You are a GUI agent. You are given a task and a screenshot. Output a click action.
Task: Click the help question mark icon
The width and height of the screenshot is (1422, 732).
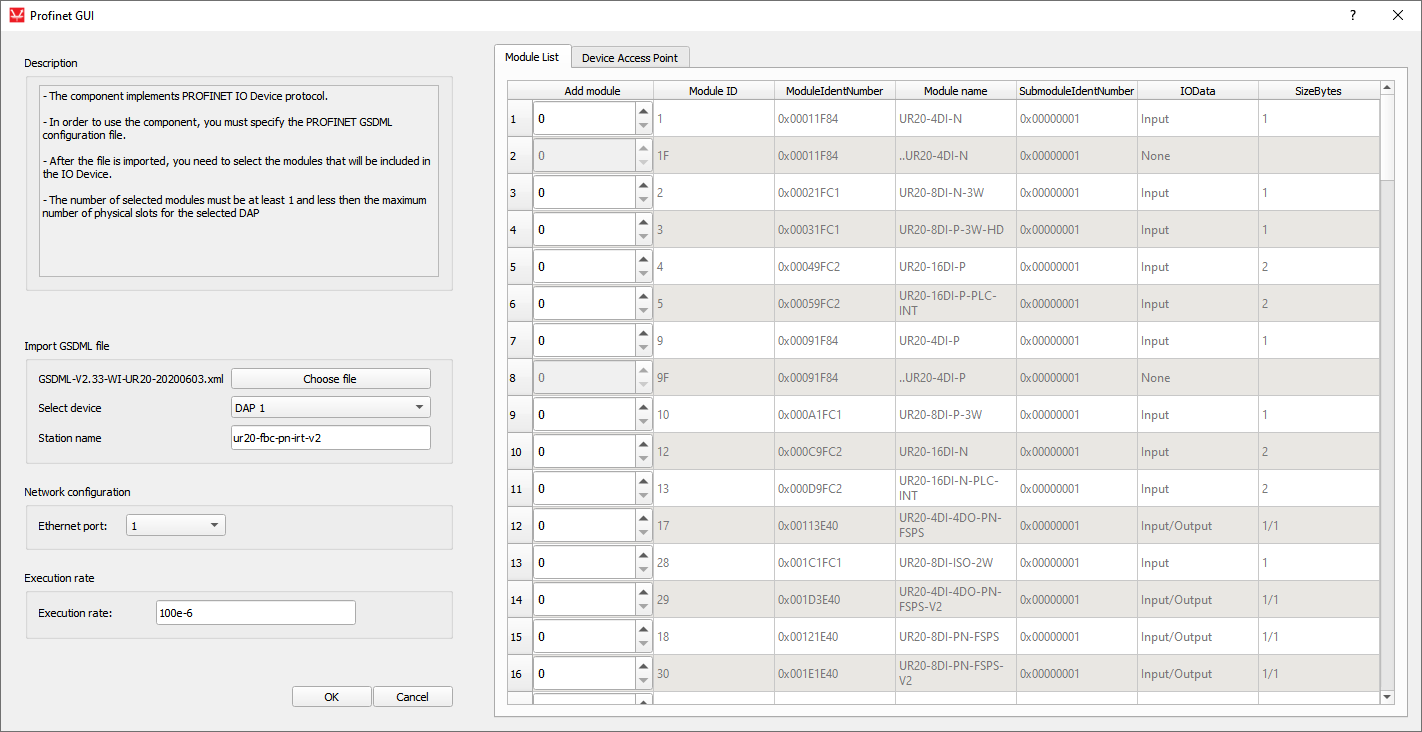1352,15
